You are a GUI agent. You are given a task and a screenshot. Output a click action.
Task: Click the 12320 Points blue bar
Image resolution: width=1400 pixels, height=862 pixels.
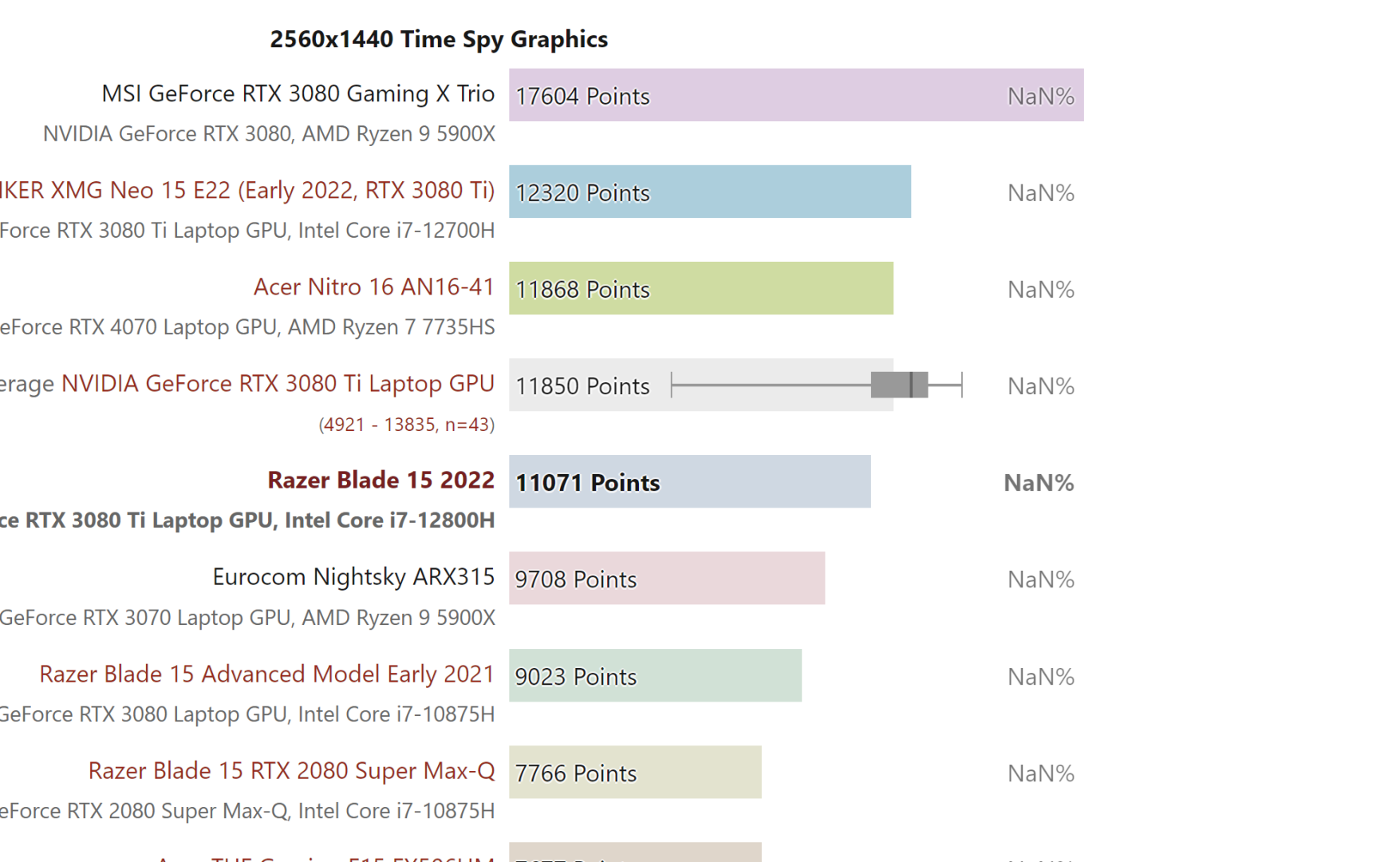[x=709, y=192]
